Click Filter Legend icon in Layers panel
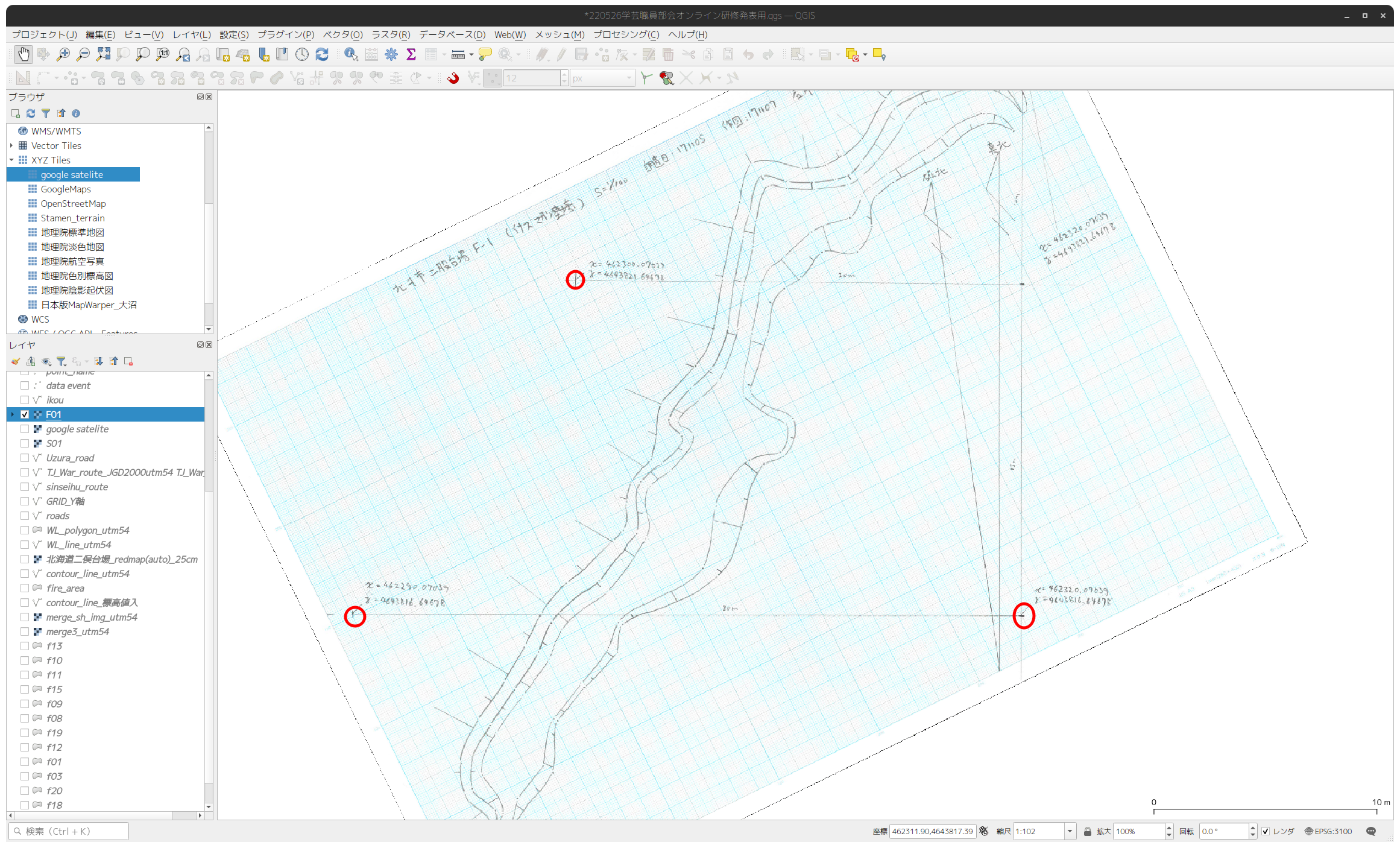This screenshot has width=1400, height=848. [x=61, y=361]
